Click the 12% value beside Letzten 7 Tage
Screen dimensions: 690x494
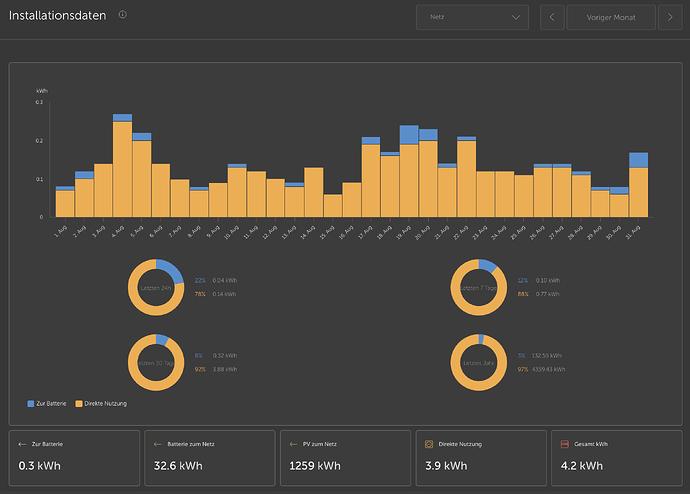point(522,281)
